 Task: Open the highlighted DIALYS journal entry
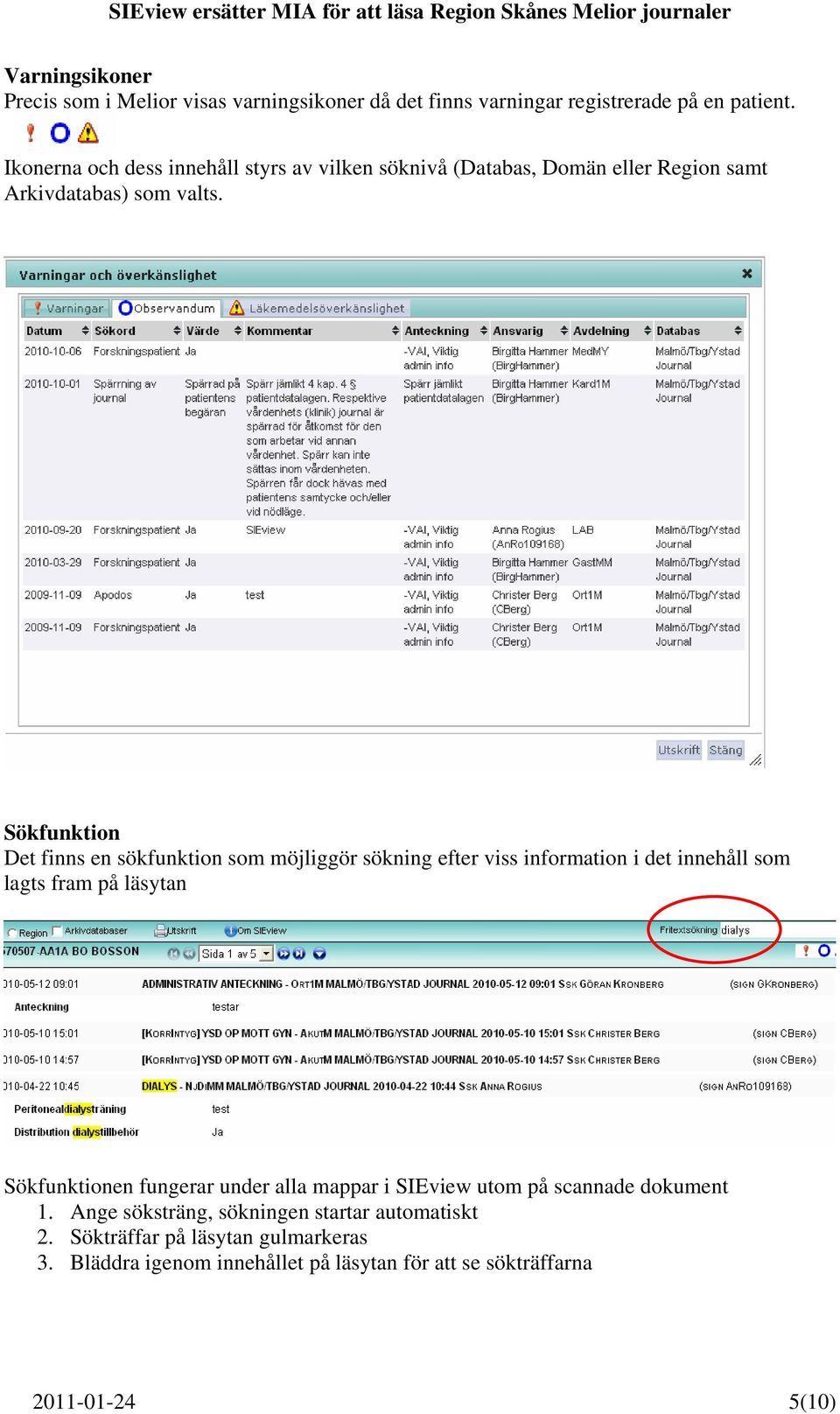pyautogui.click(x=342, y=1086)
